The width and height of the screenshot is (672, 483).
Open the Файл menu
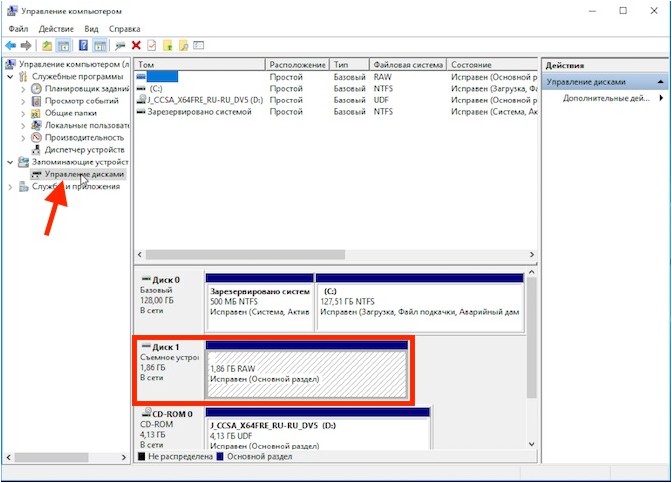pos(18,29)
